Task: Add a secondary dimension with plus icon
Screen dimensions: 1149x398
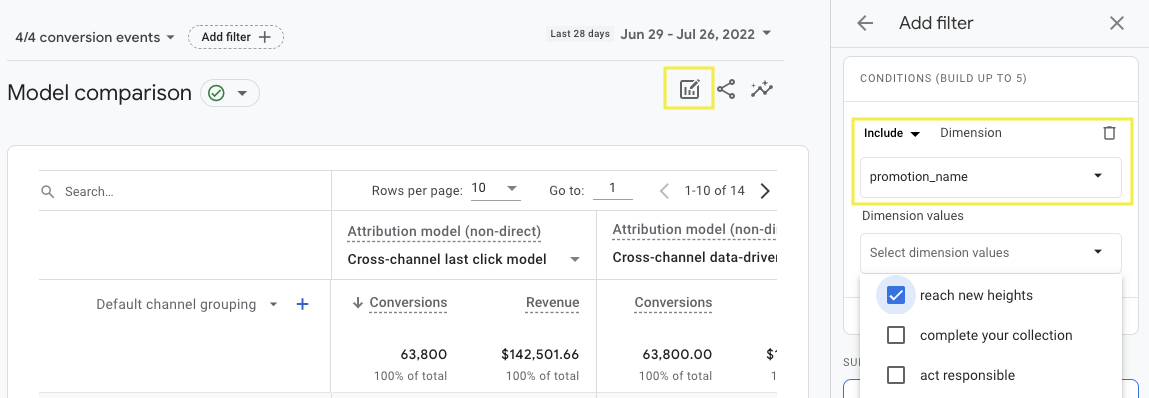Action: click(302, 304)
